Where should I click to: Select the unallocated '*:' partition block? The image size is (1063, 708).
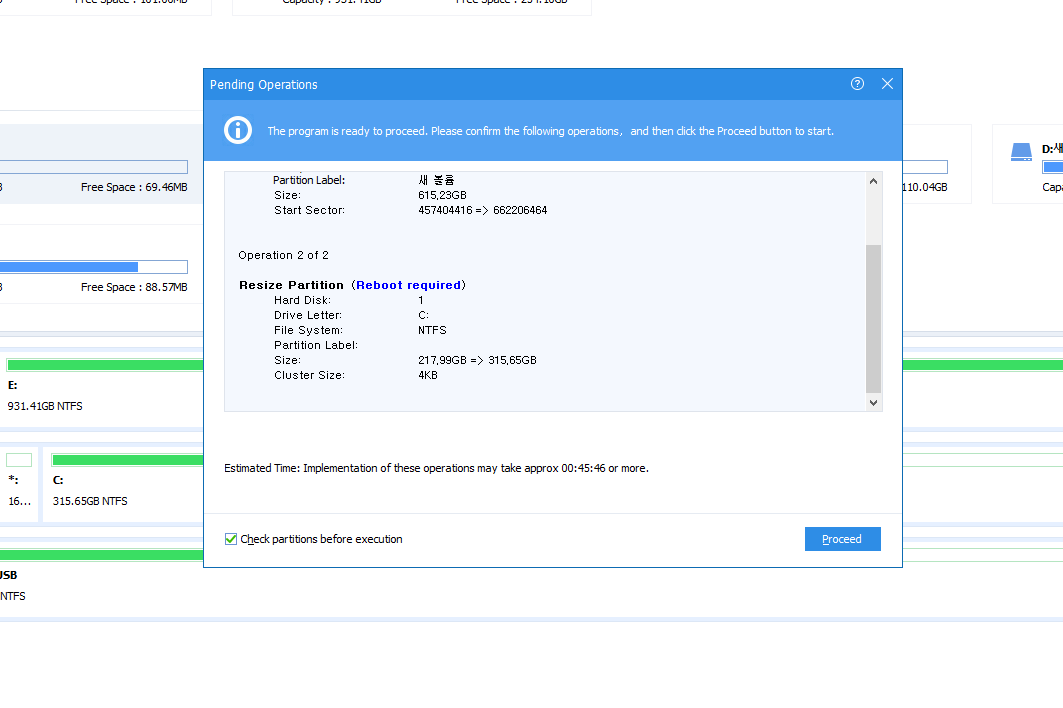pyautogui.click(x=20, y=485)
